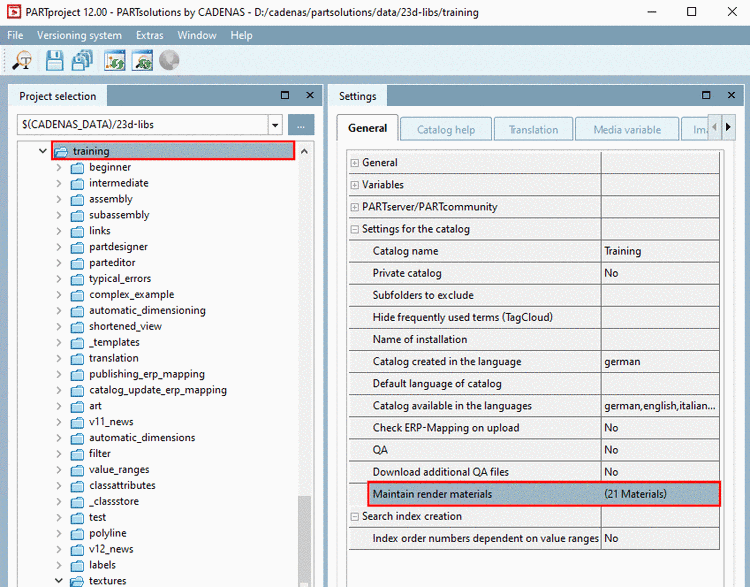Click the browse button beside path field
Image resolution: width=750 pixels, height=587 pixels.
[301, 125]
